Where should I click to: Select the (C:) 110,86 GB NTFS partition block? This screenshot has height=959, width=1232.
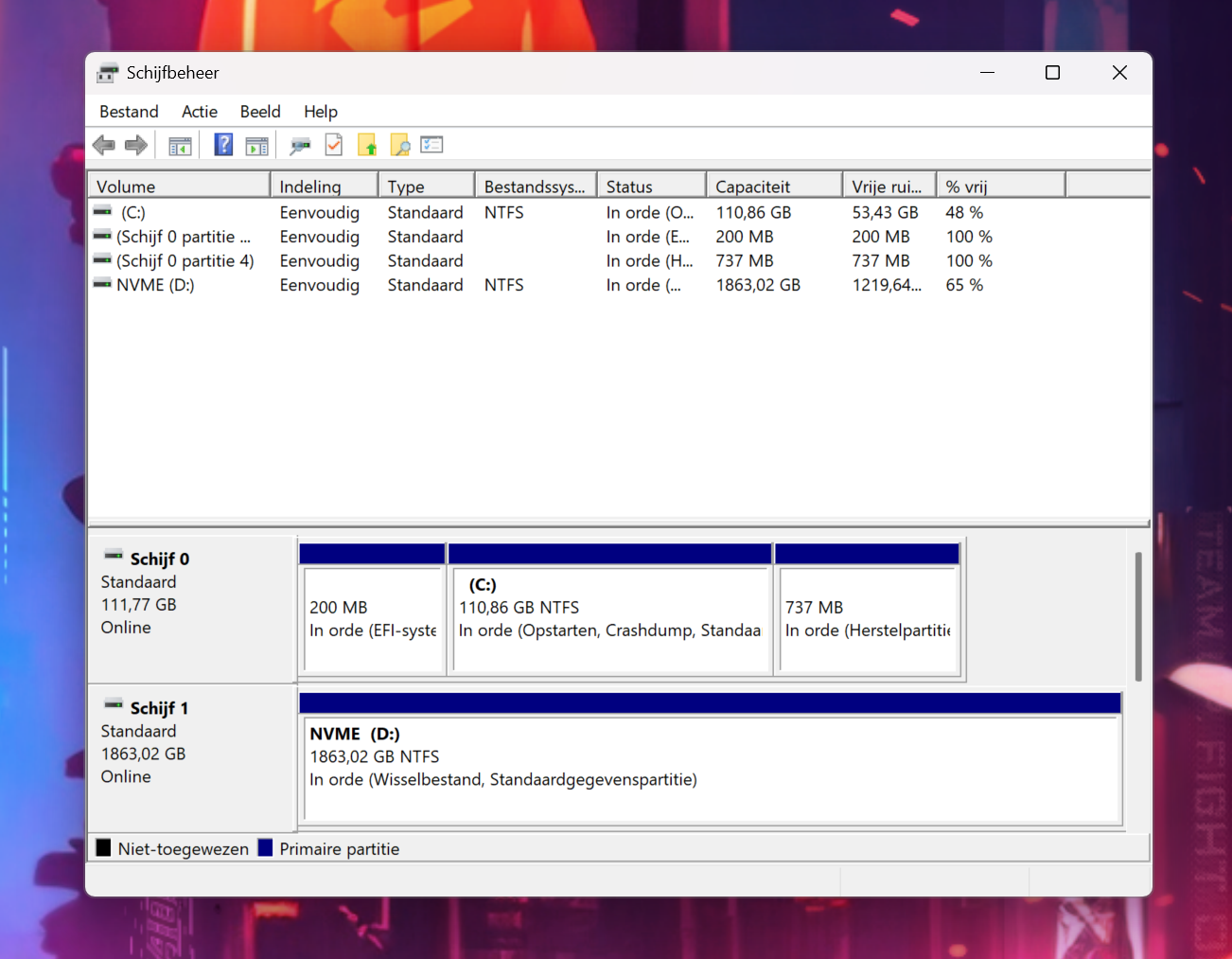(610, 609)
